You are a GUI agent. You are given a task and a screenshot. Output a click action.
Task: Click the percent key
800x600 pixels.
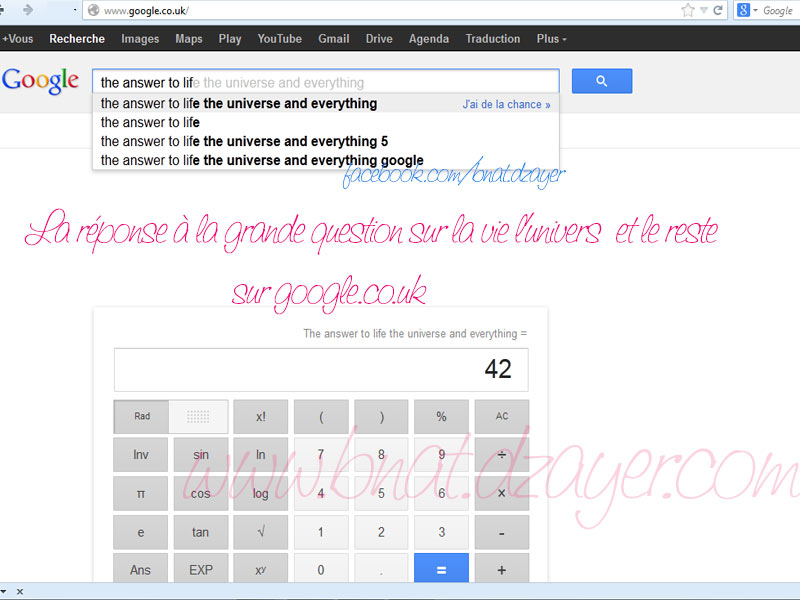[x=441, y=416]
